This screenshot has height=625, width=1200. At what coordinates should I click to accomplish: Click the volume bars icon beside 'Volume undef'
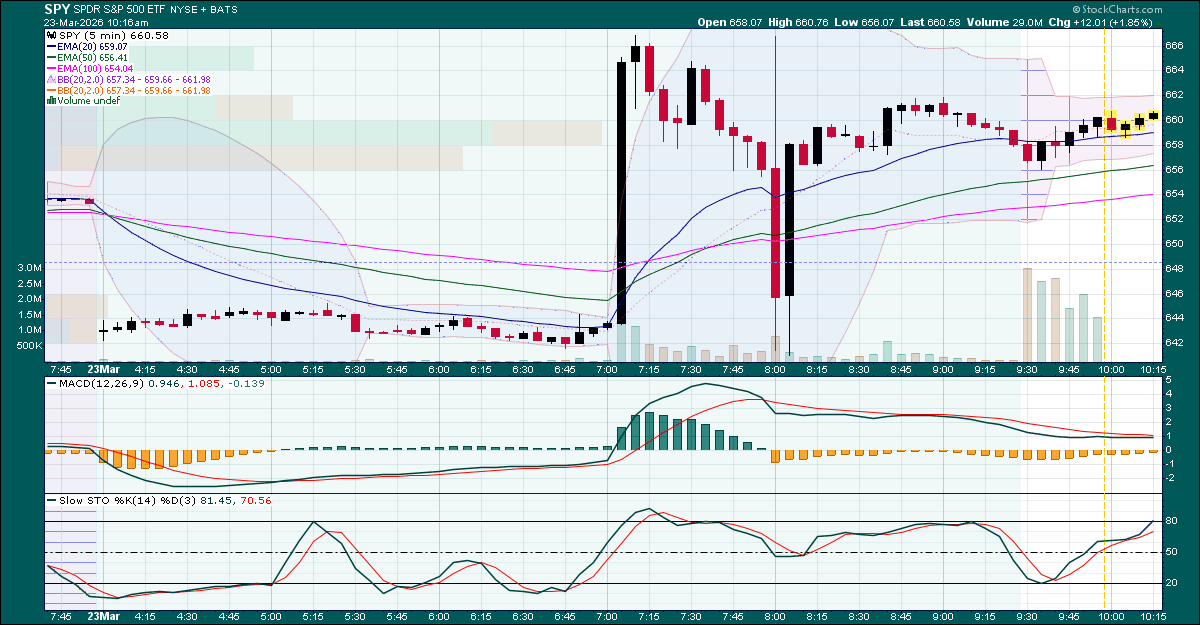(51, 101)
